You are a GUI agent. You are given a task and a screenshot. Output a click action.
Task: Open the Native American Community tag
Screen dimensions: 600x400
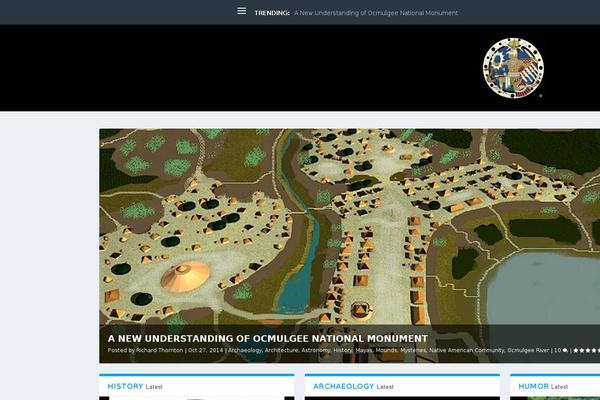click(467, 350)
